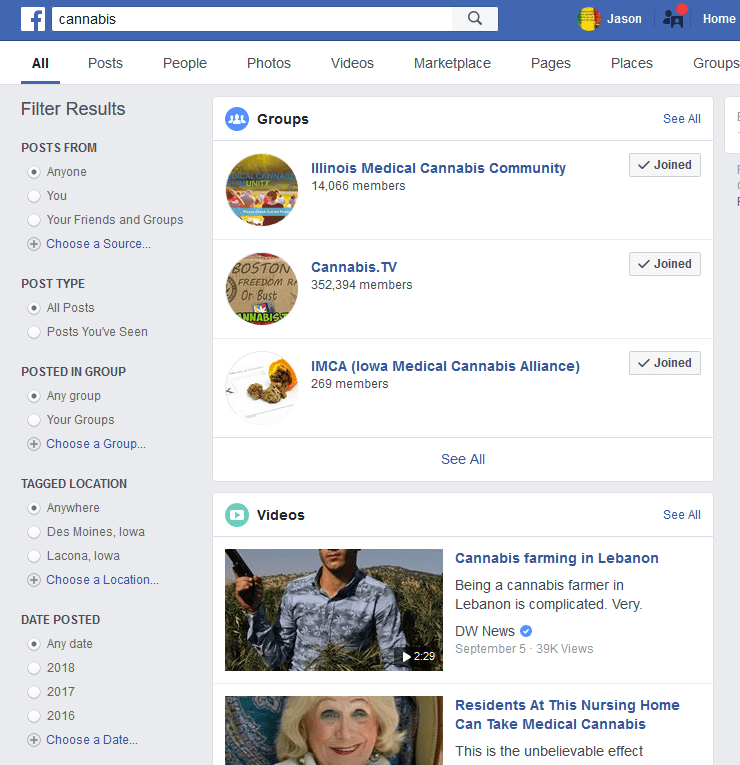Viewport: 740px width, 765px height.
Task: Click Cannabis.TV group thumbnail
Action: [261, 289]
